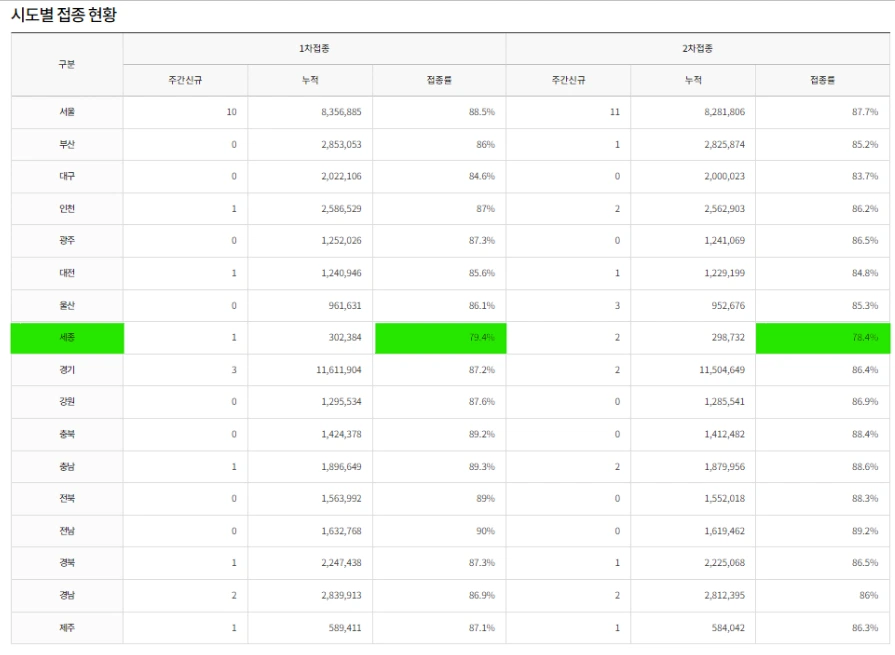Click the 경기 row label

67,370
